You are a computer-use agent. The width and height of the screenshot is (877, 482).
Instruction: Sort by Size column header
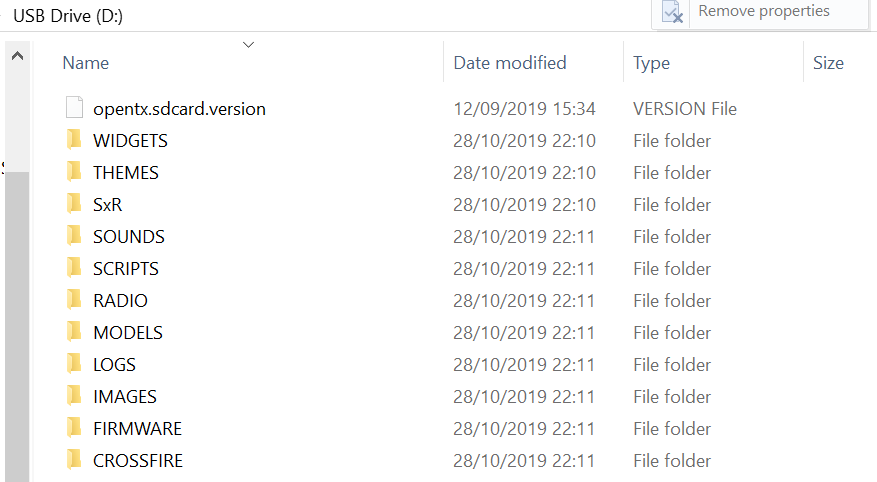pos(828,63)
